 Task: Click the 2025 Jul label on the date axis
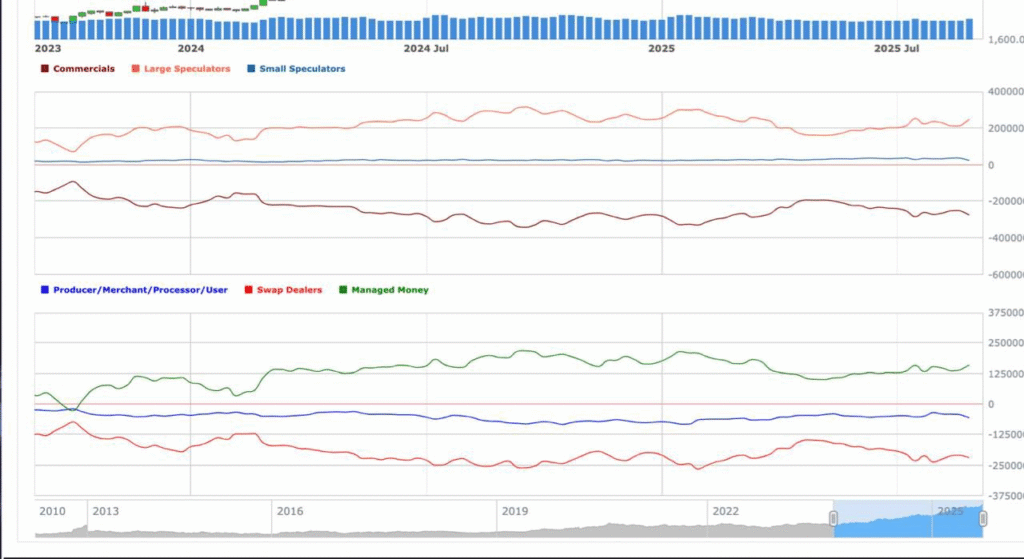[x=897, y=48]
